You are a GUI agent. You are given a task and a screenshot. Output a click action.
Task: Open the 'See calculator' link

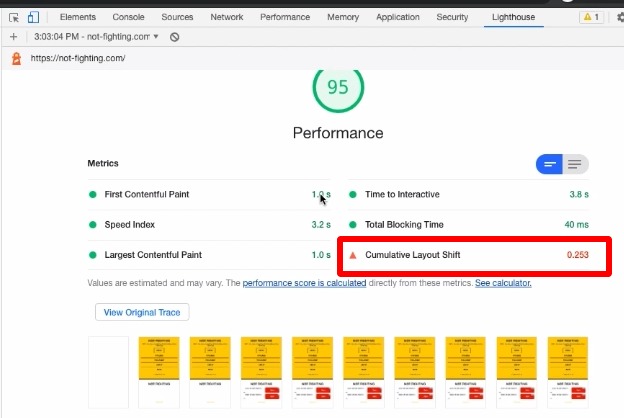click(503, 283)
